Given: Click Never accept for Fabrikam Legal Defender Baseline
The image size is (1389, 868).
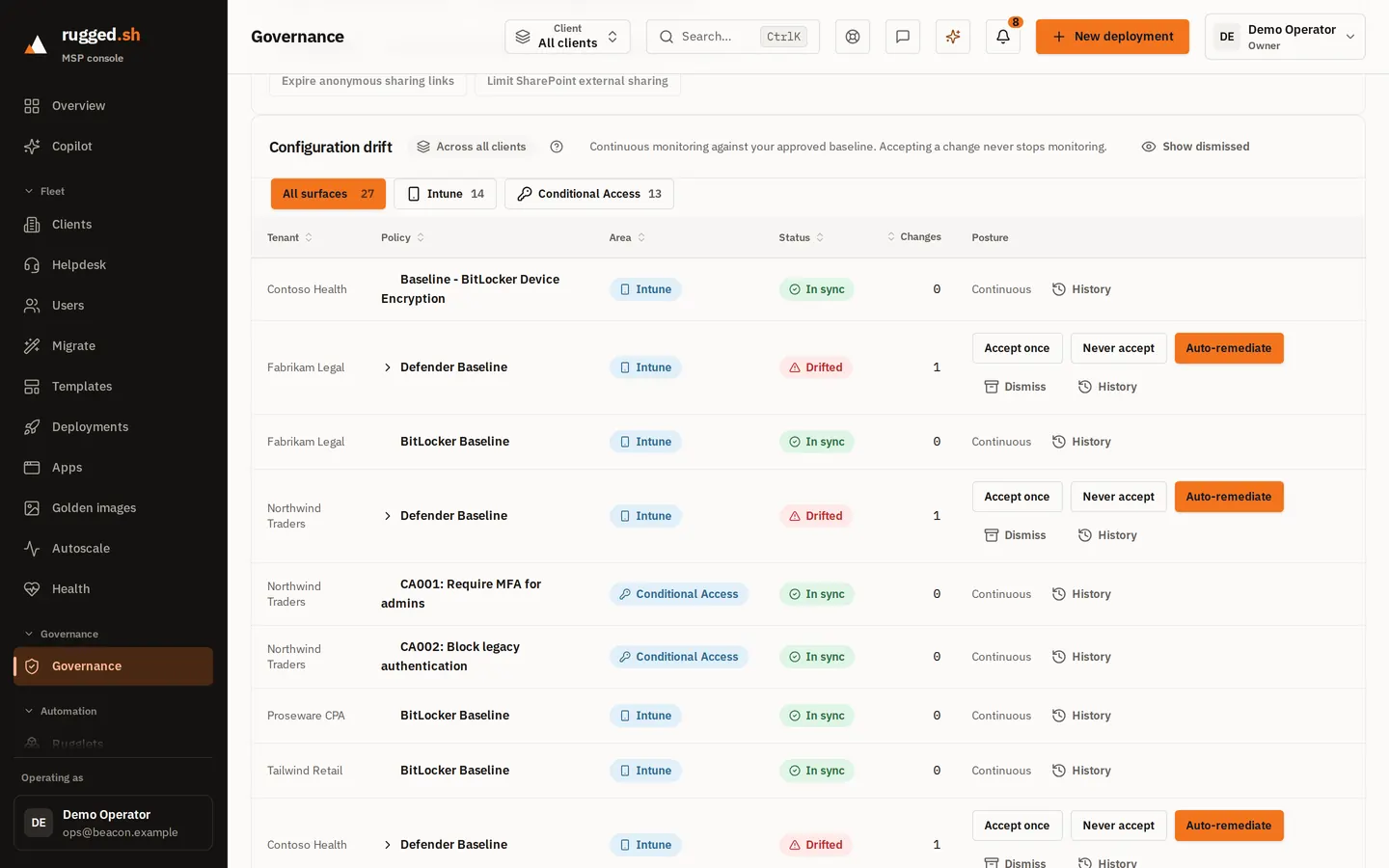Looking at the screenshot, I should [x=1118, y=348].
